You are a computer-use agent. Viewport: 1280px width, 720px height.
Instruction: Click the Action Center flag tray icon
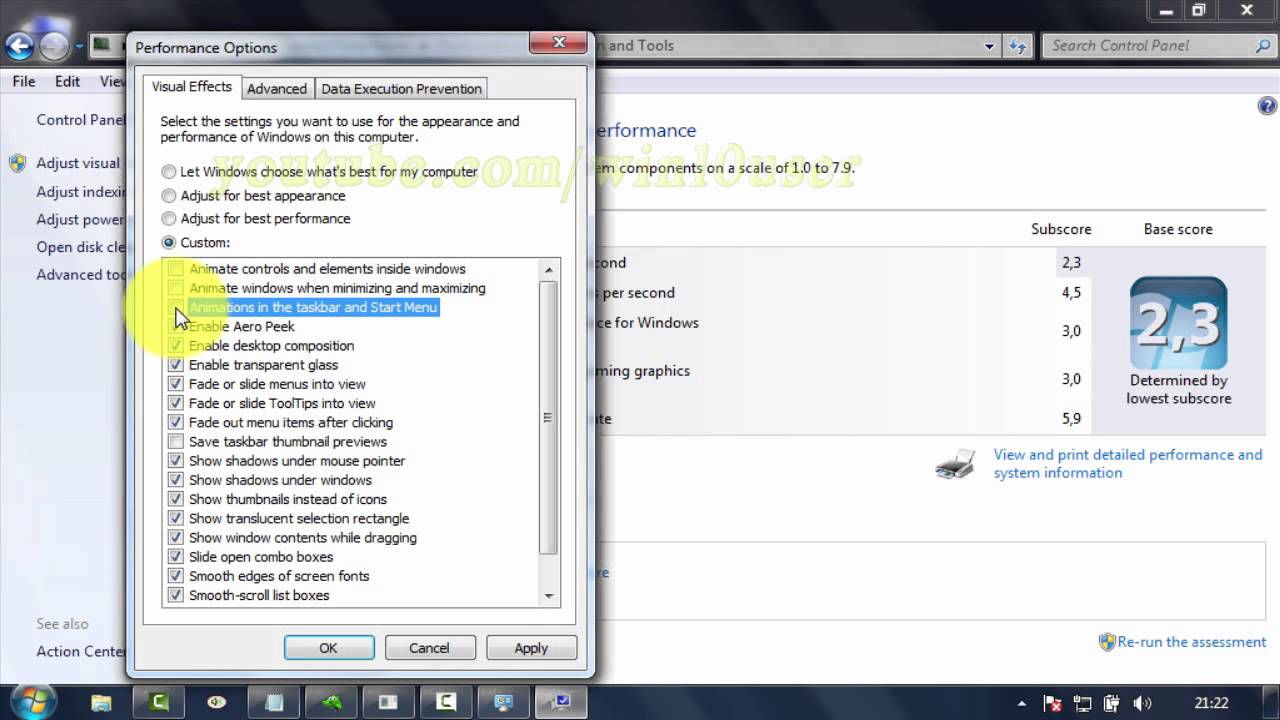click(x=1051, y=703)
